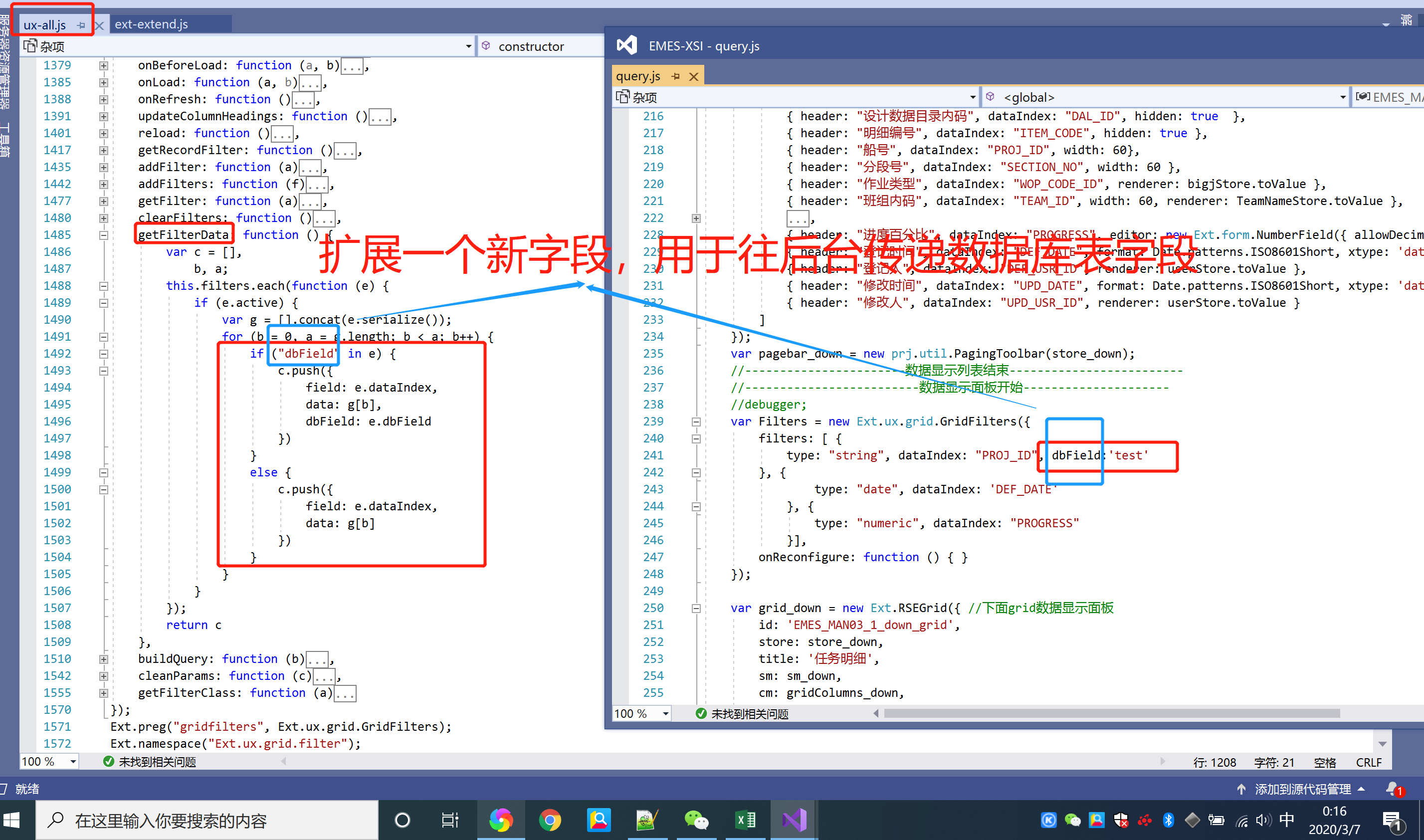1424x840 pixels.
Task: Open Task View on the taskbar
Action: pos(450,820)
